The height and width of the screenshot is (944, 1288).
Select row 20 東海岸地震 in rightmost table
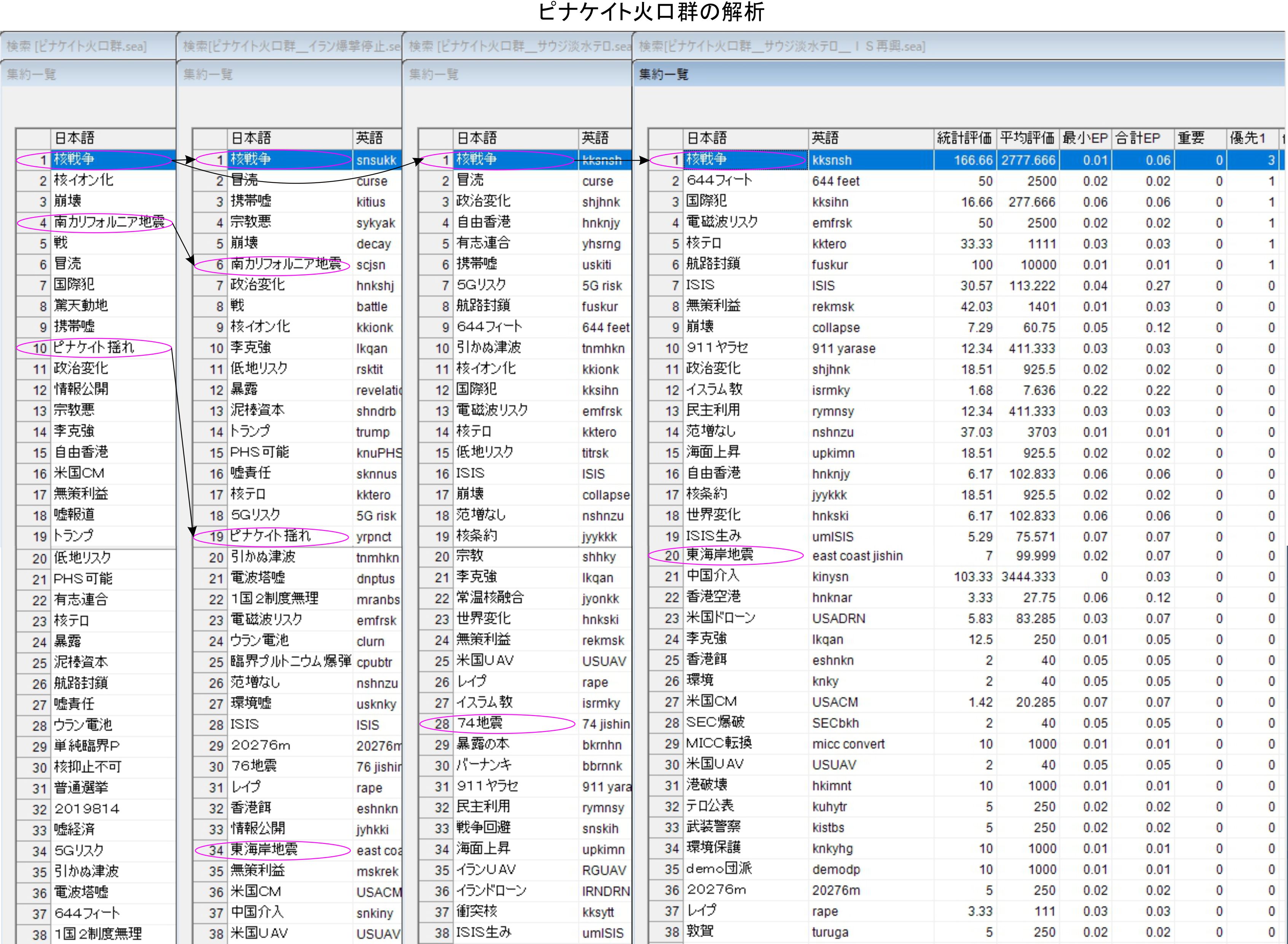720,555
